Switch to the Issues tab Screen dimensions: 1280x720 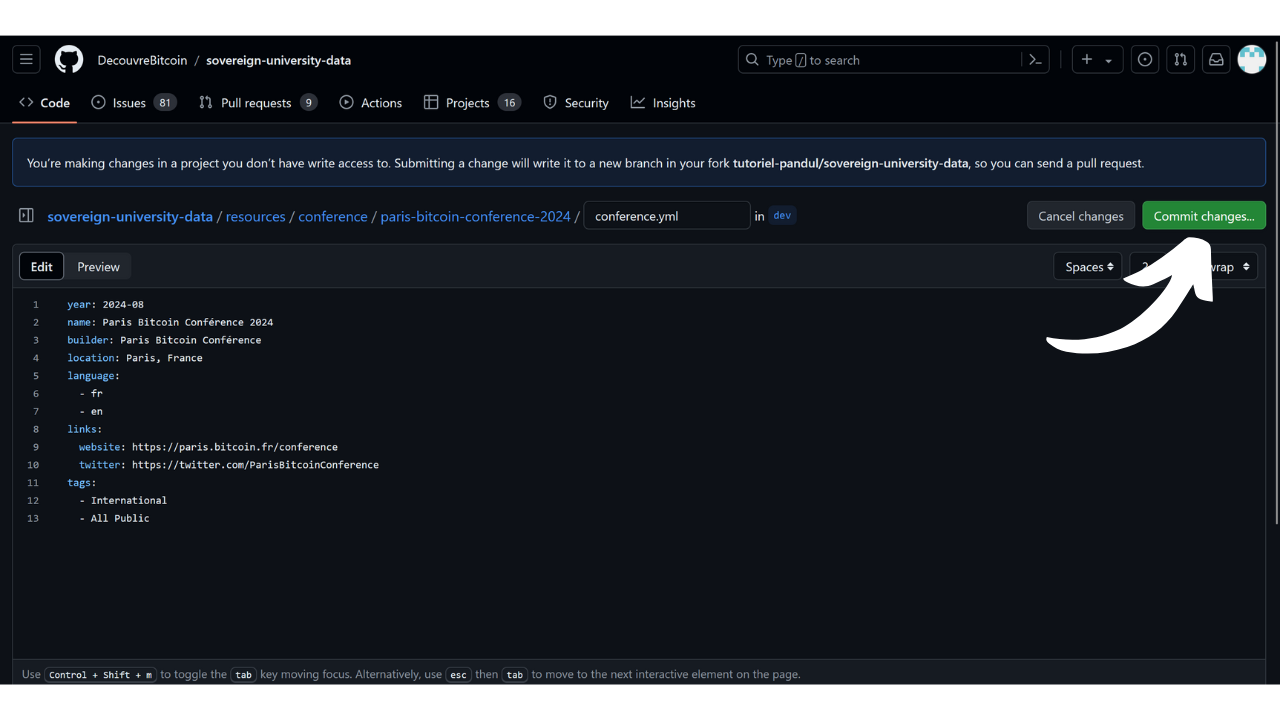tap(134, 103)
